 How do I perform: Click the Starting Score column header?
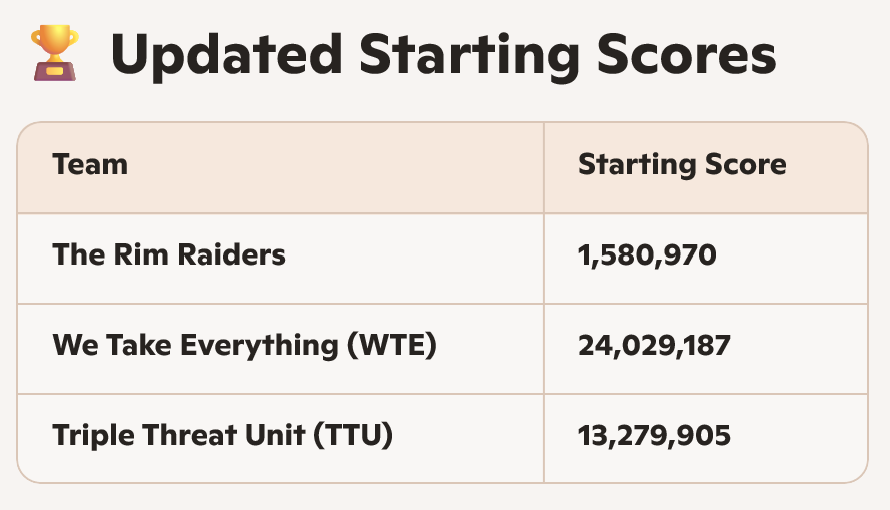[682, 165]
